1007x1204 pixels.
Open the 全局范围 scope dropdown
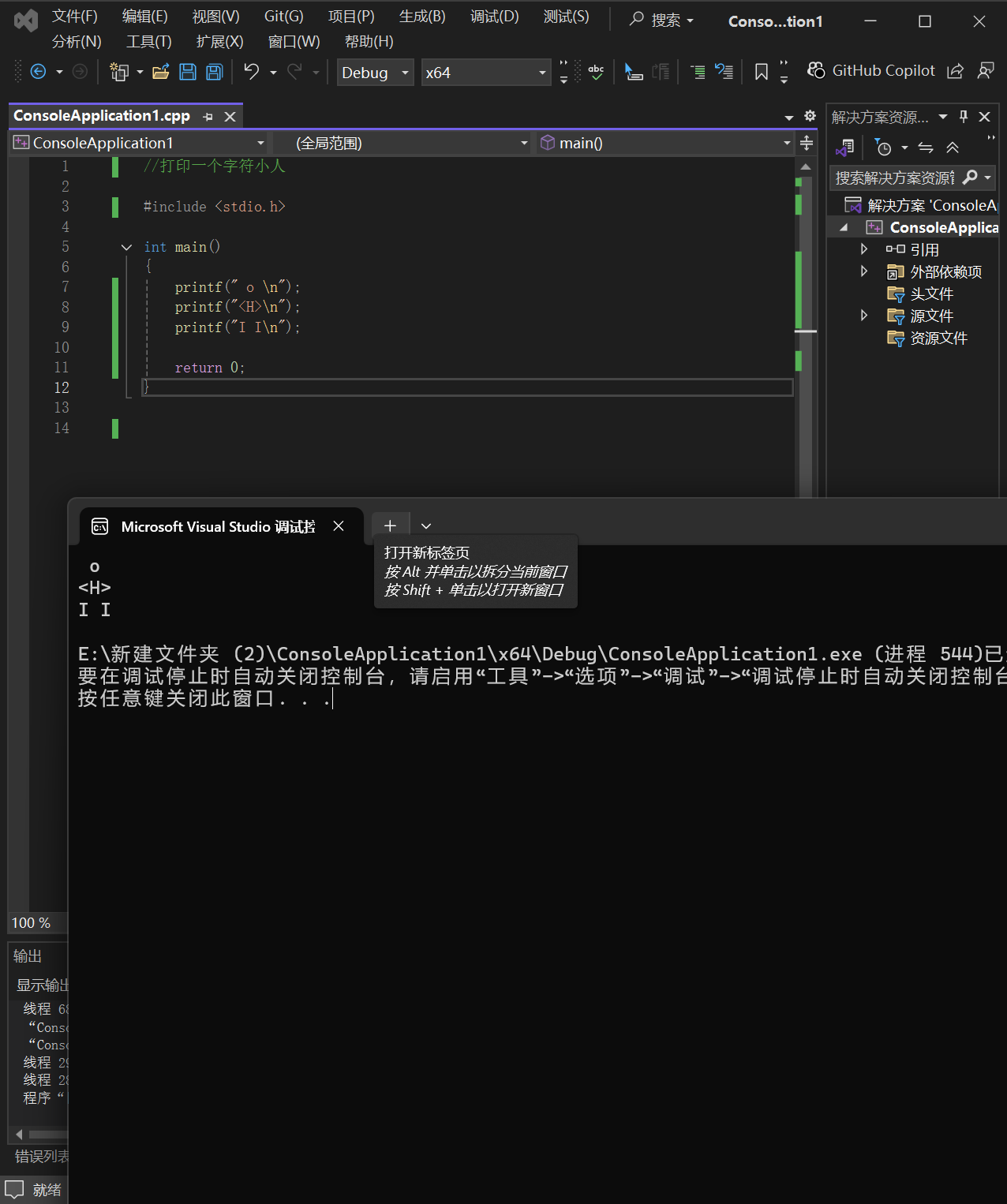point(402,143)
